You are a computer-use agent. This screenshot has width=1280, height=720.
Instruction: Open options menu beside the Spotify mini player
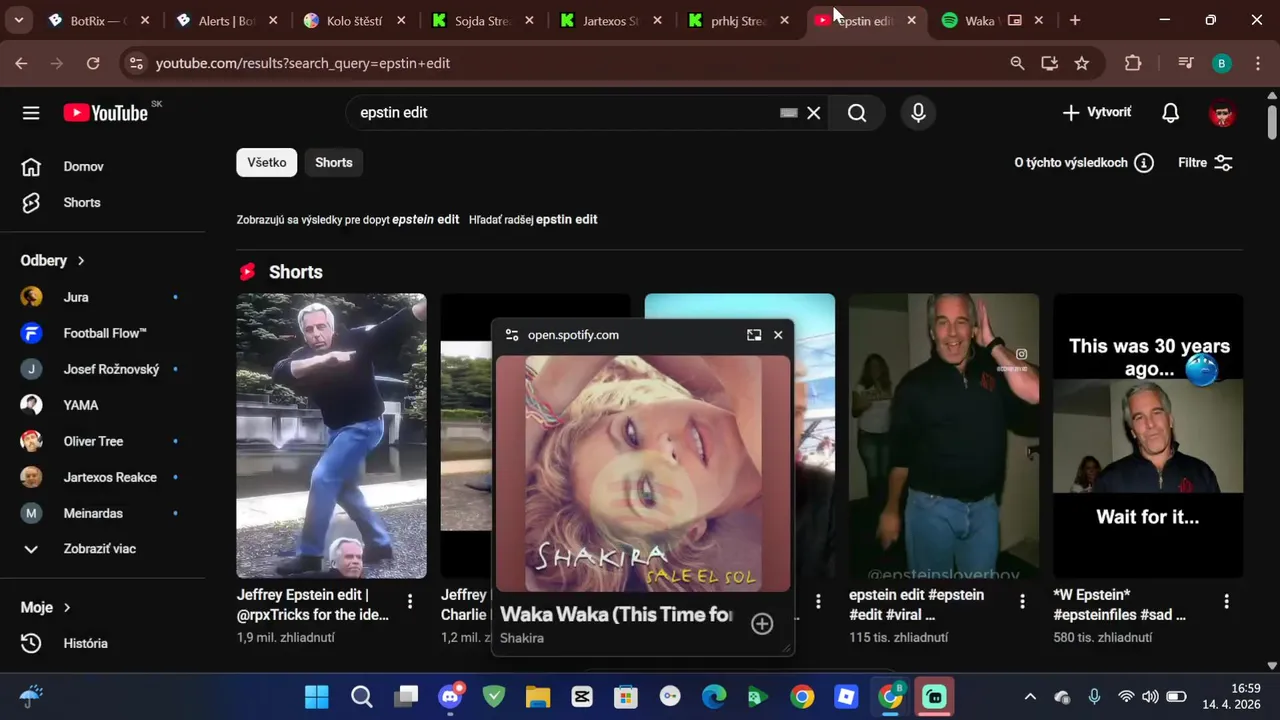tap(818, 601)
